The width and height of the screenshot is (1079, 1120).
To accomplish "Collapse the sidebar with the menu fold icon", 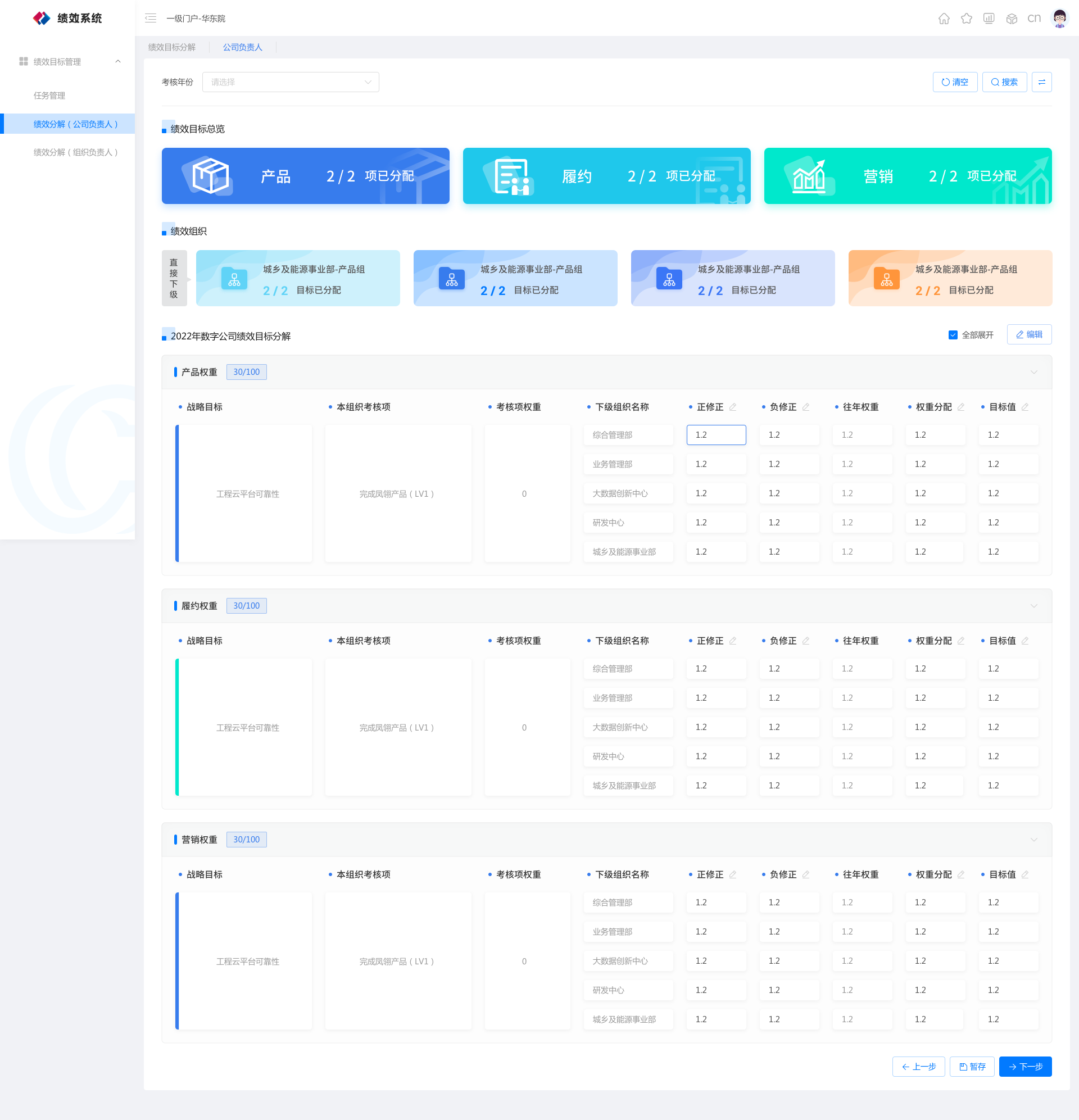I will (150, 19).
